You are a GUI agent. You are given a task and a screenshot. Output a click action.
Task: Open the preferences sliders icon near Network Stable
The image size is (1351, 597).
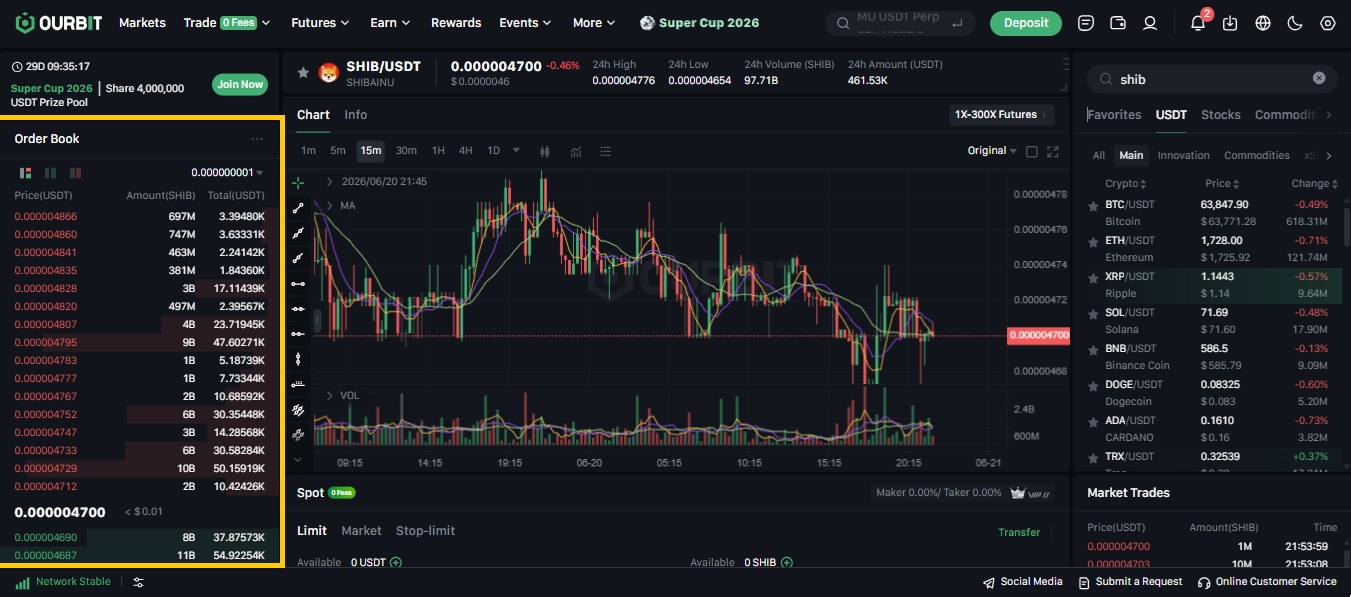click(138, 582)
